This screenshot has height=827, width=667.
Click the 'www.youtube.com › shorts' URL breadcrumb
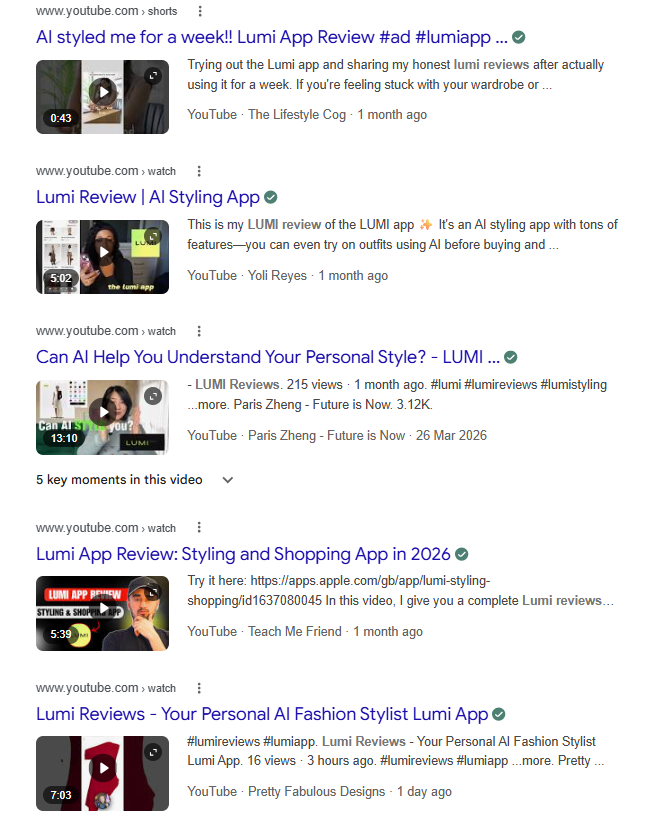coord(107,11)
